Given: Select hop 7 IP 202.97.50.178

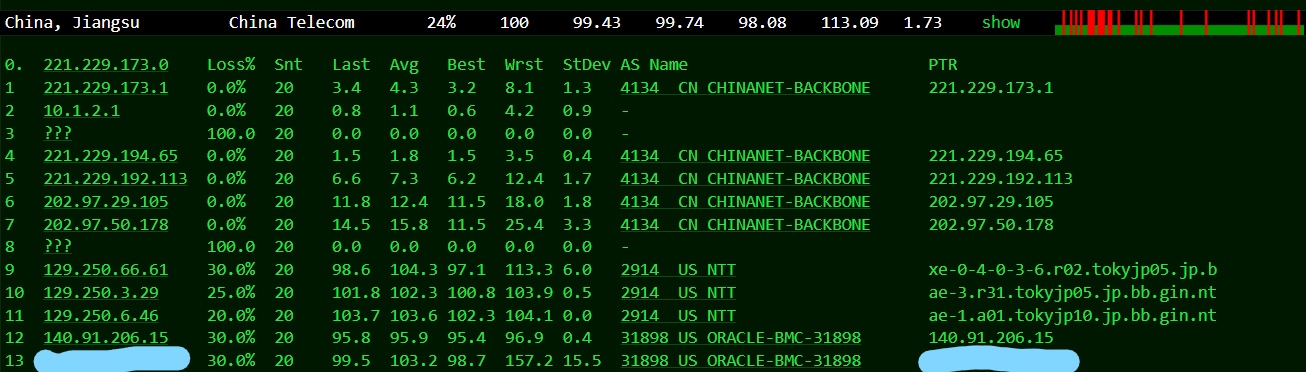Looking at the screenshot, I should tap(106, 225).
